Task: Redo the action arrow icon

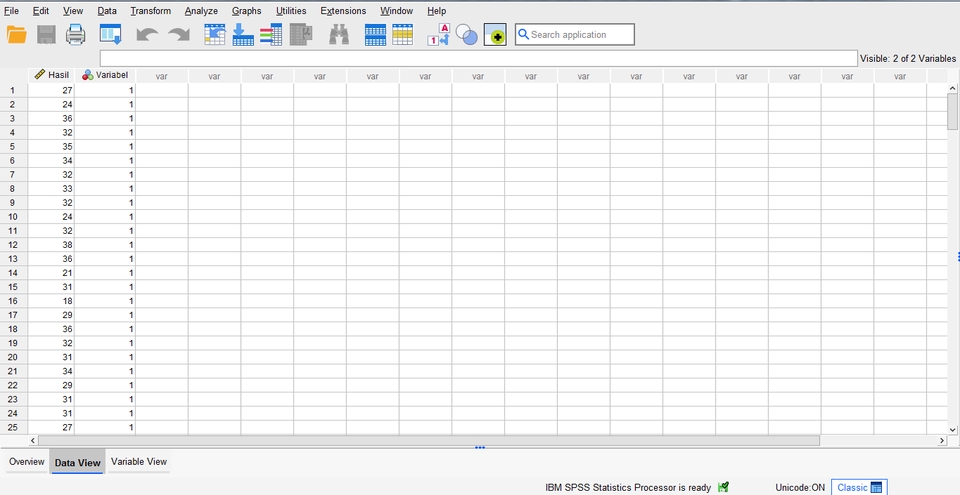Action: coord(179,34)
